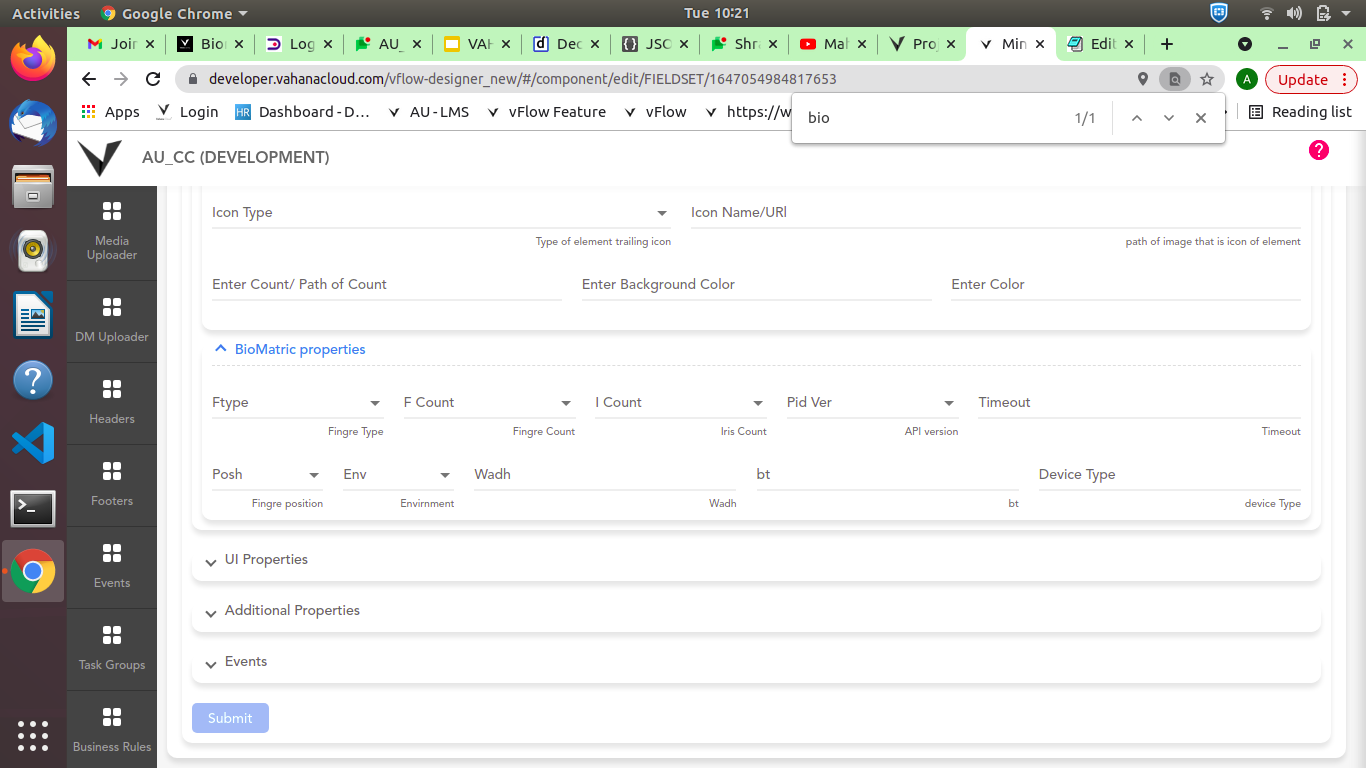Switch to VAH browser tab
1366x768 pixels.
click(x=477, y=44)
